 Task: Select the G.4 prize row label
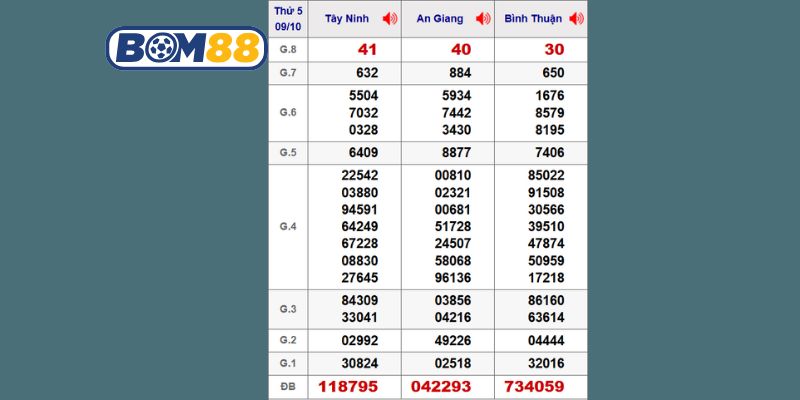coord(288,227)
